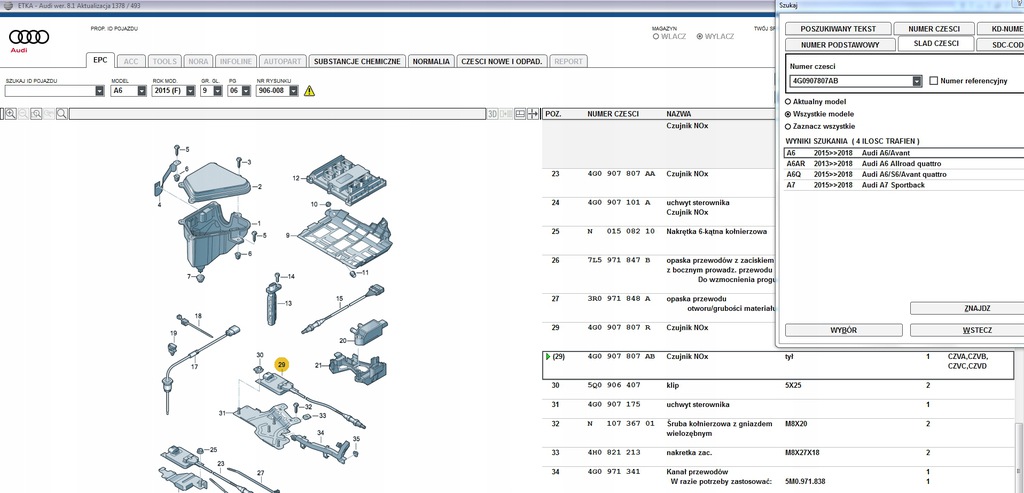Screen dimensions: 1024x493
Task: Click the zoom region magnifier icon
Action: pos(37,114)
